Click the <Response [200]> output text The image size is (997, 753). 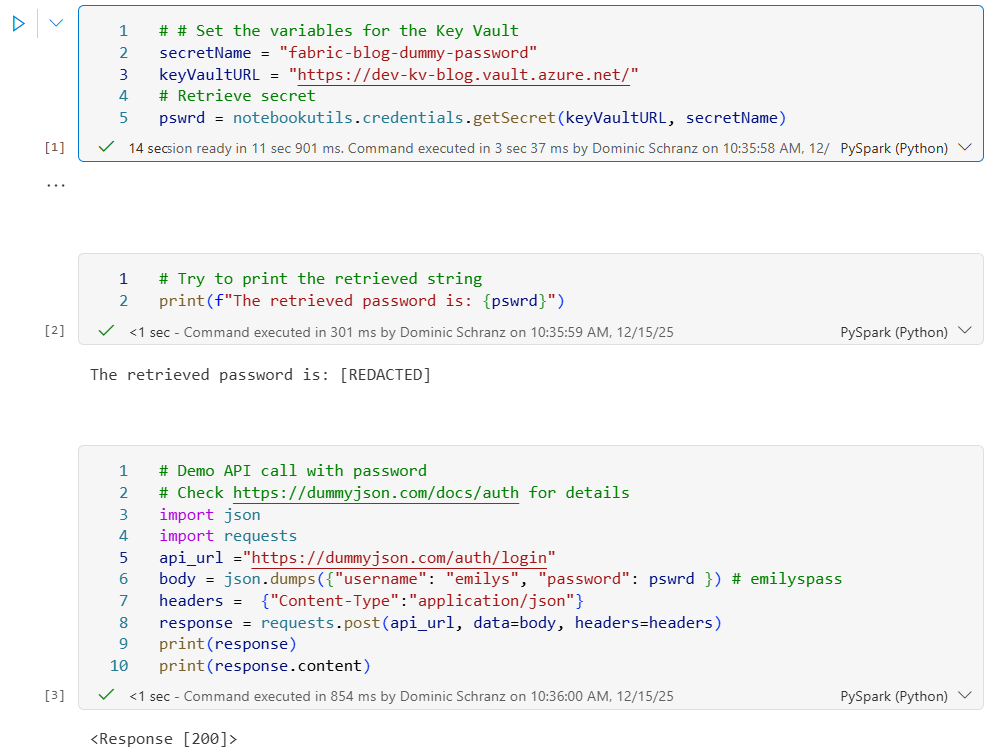(x=164, y=739)
